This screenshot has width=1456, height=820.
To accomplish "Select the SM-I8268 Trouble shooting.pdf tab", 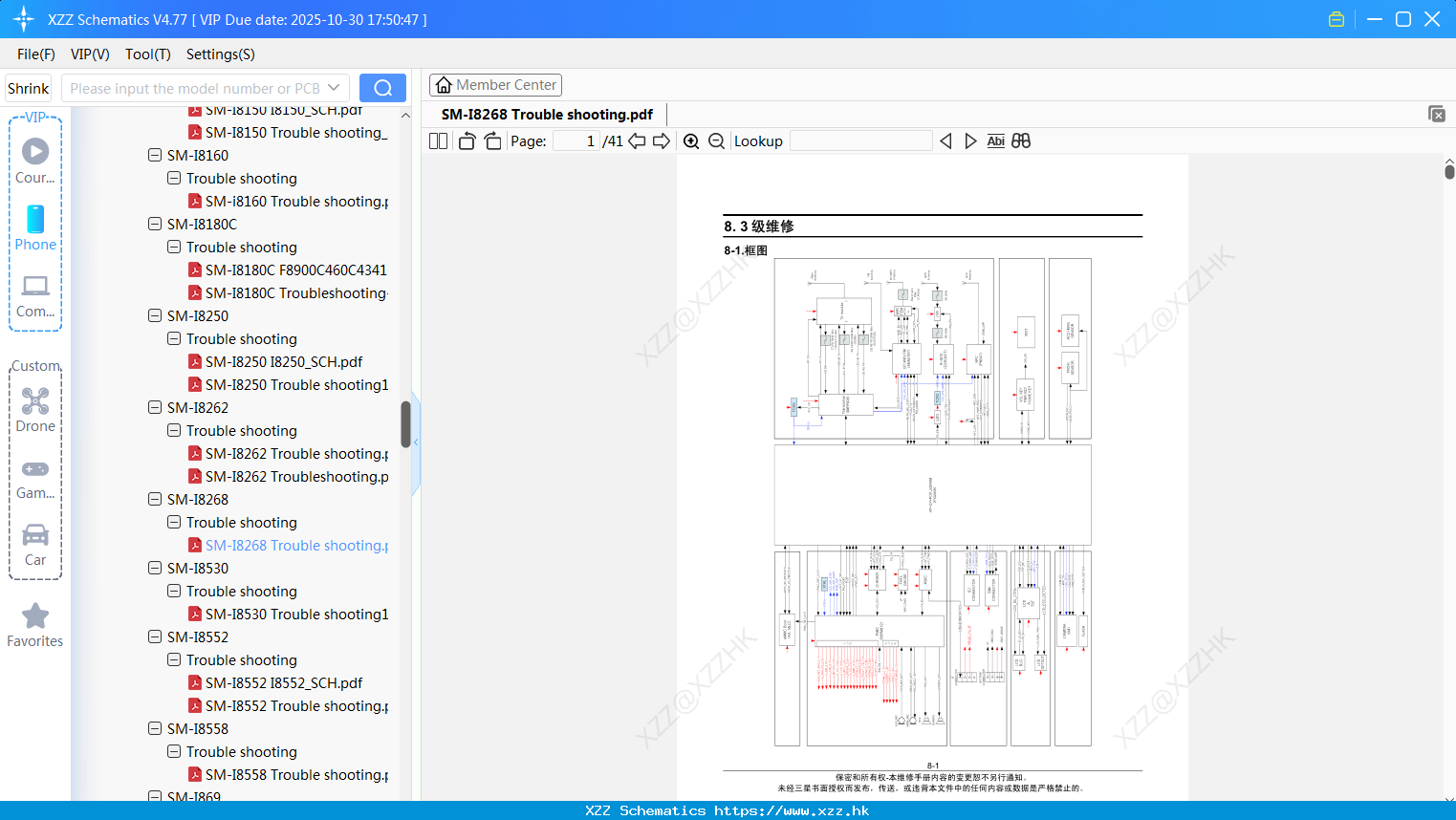I will (x=547, y=114).
